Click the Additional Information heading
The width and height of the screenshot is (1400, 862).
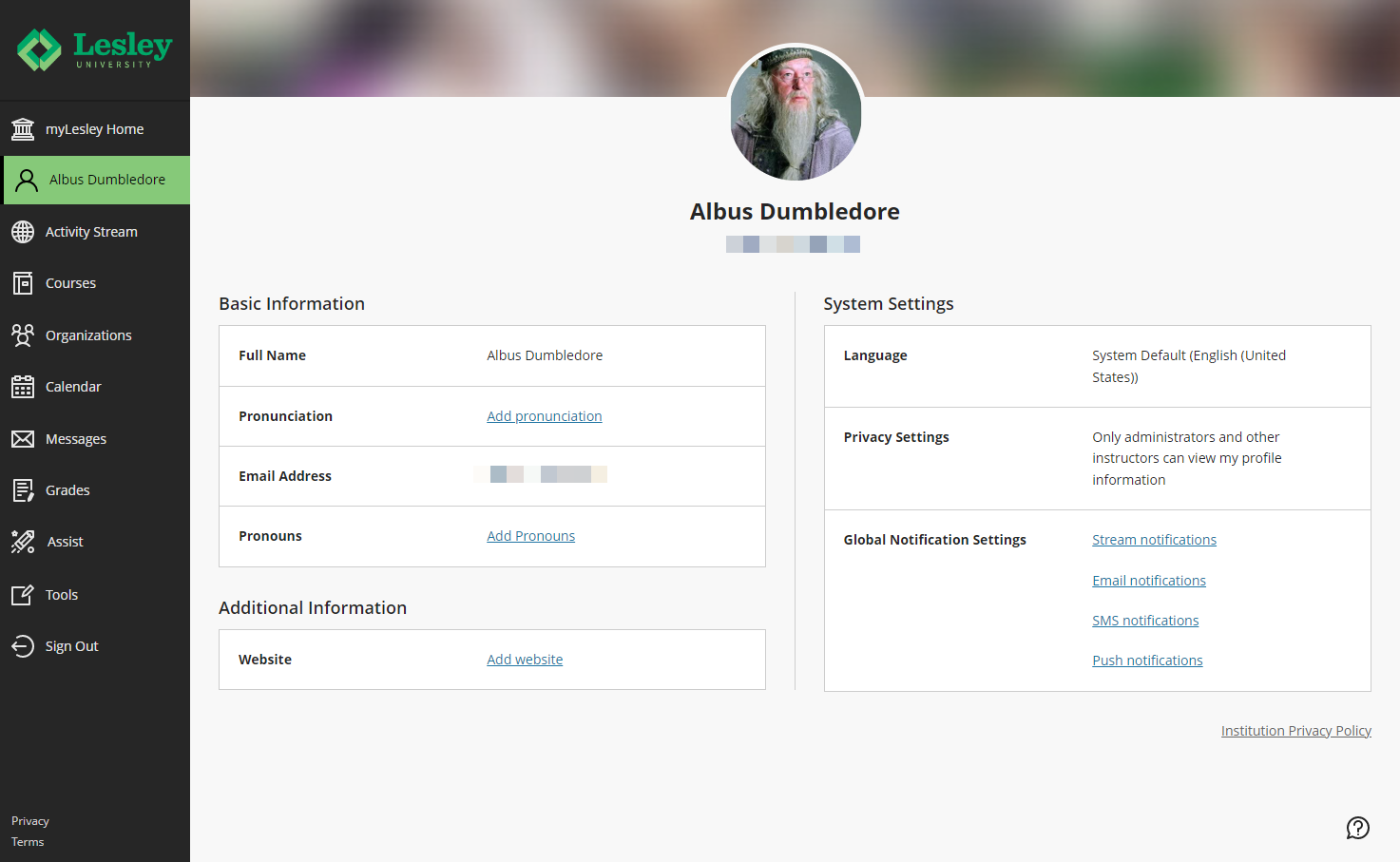313,608
